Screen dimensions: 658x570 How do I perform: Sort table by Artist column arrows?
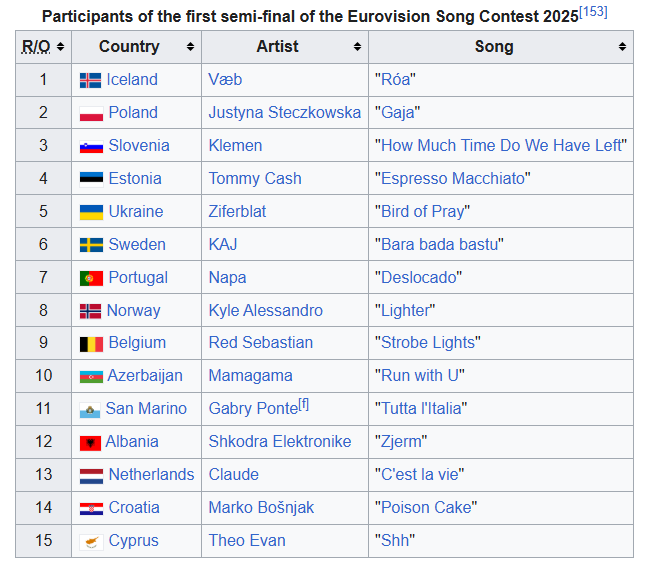pyautogui.click(x=357, y=47)
